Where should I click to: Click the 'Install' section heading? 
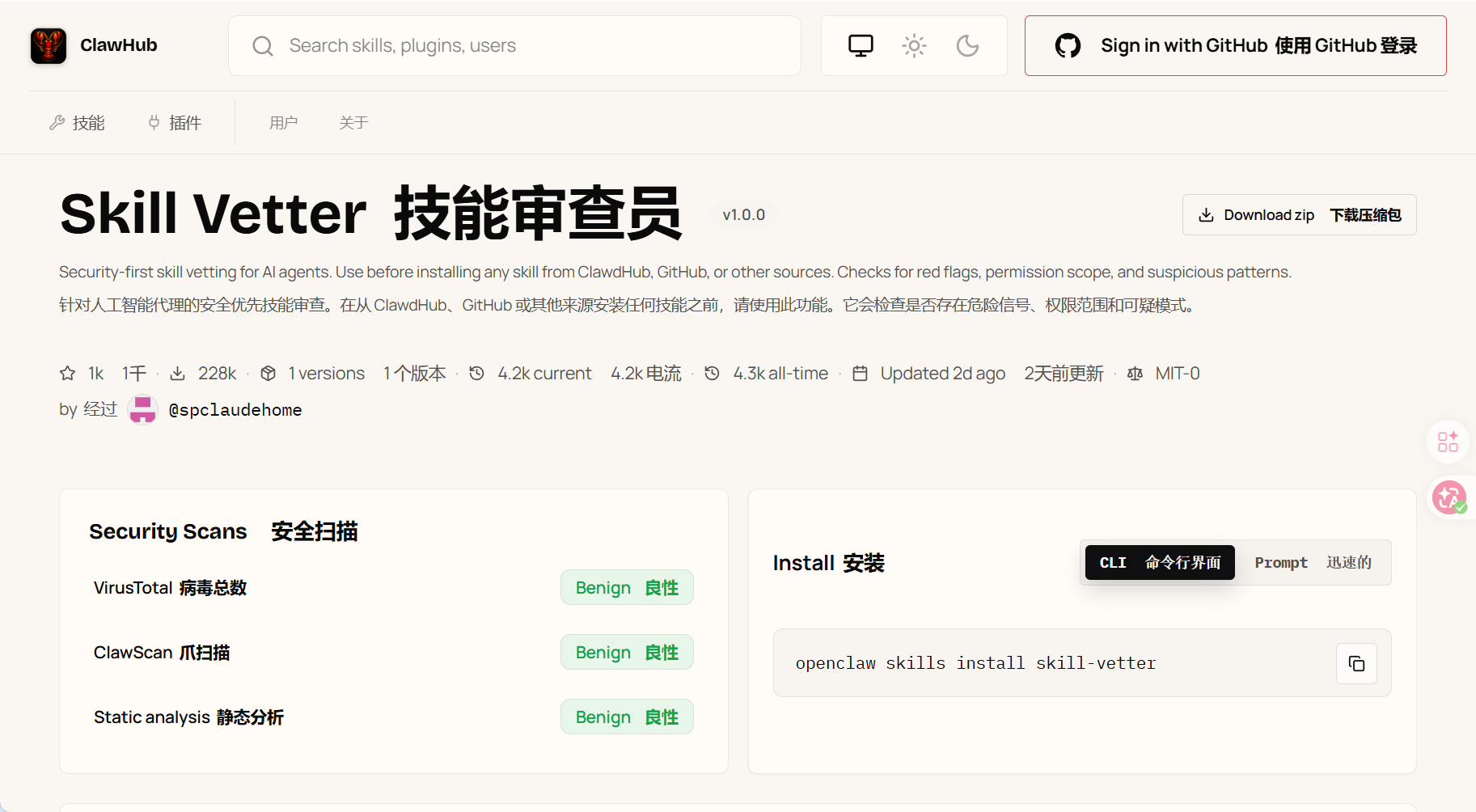(803, 563)
